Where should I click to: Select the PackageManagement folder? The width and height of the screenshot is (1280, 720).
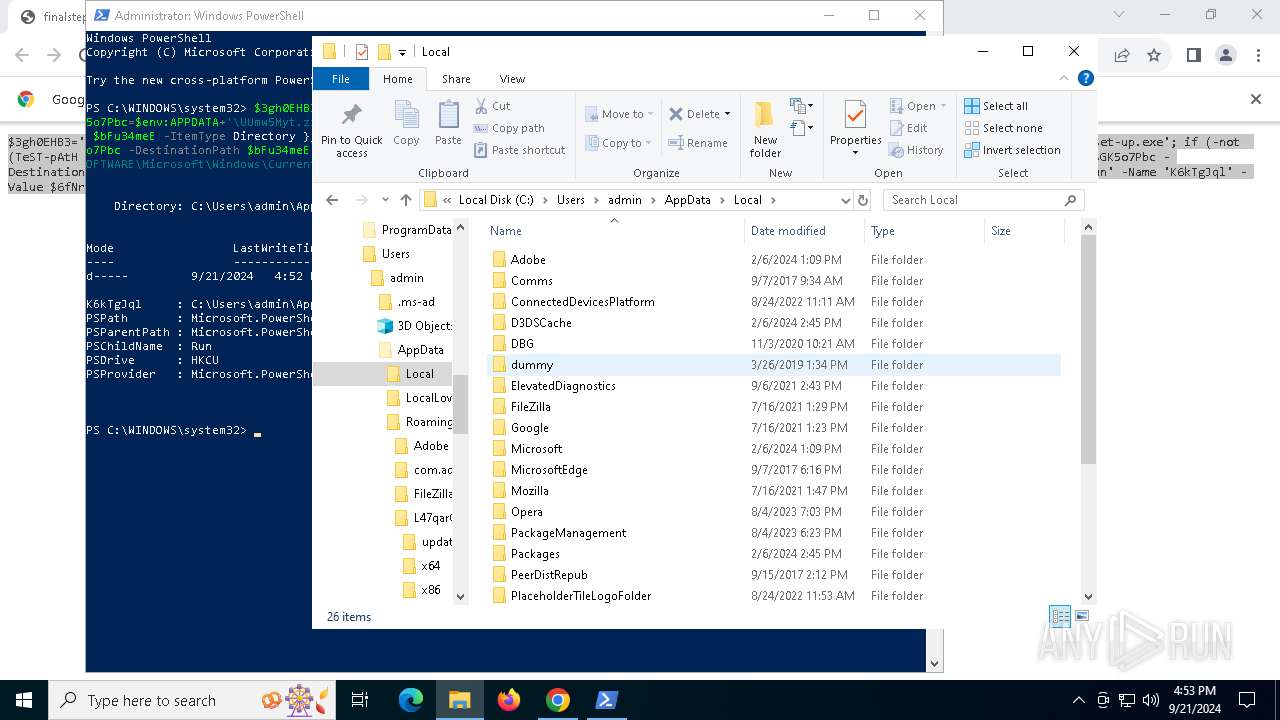tap(568, 533)
